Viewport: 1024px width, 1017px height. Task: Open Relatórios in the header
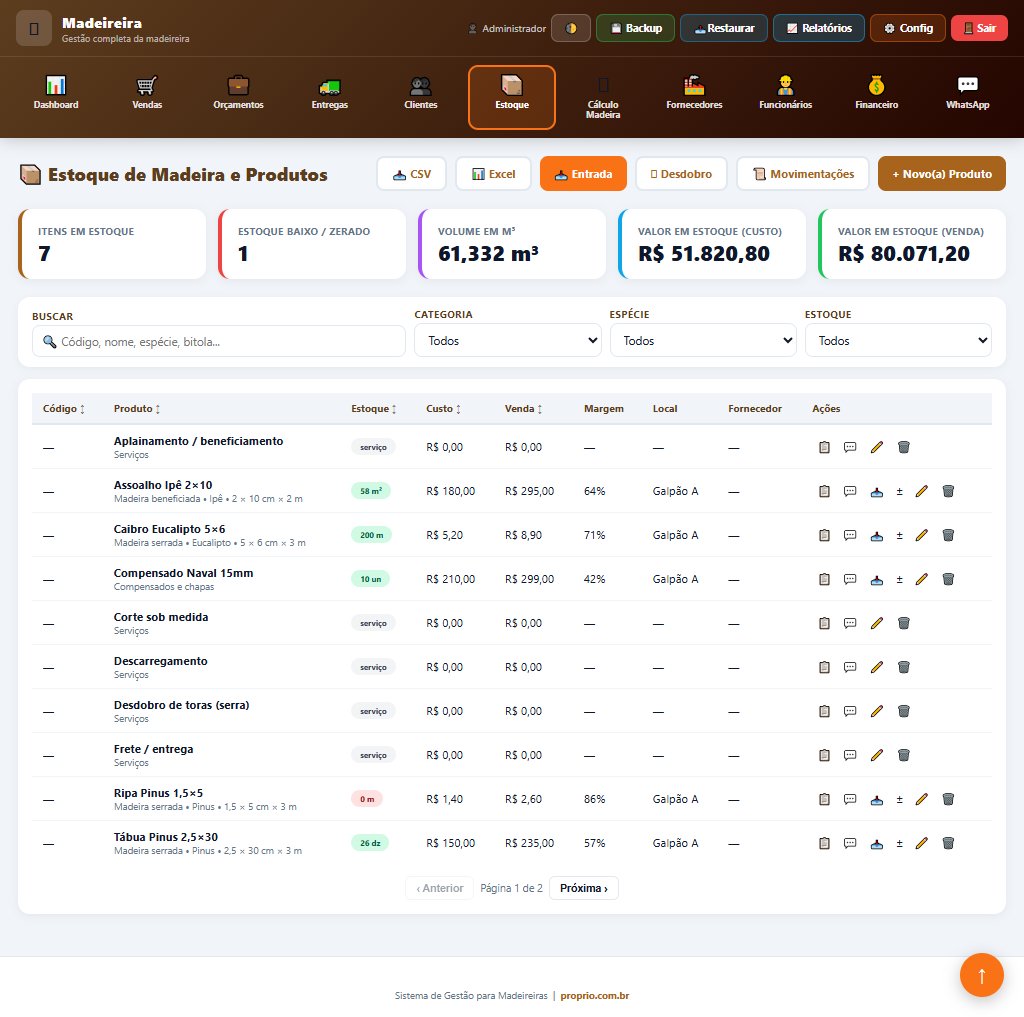pyautogui.click(x=819, y=28)
